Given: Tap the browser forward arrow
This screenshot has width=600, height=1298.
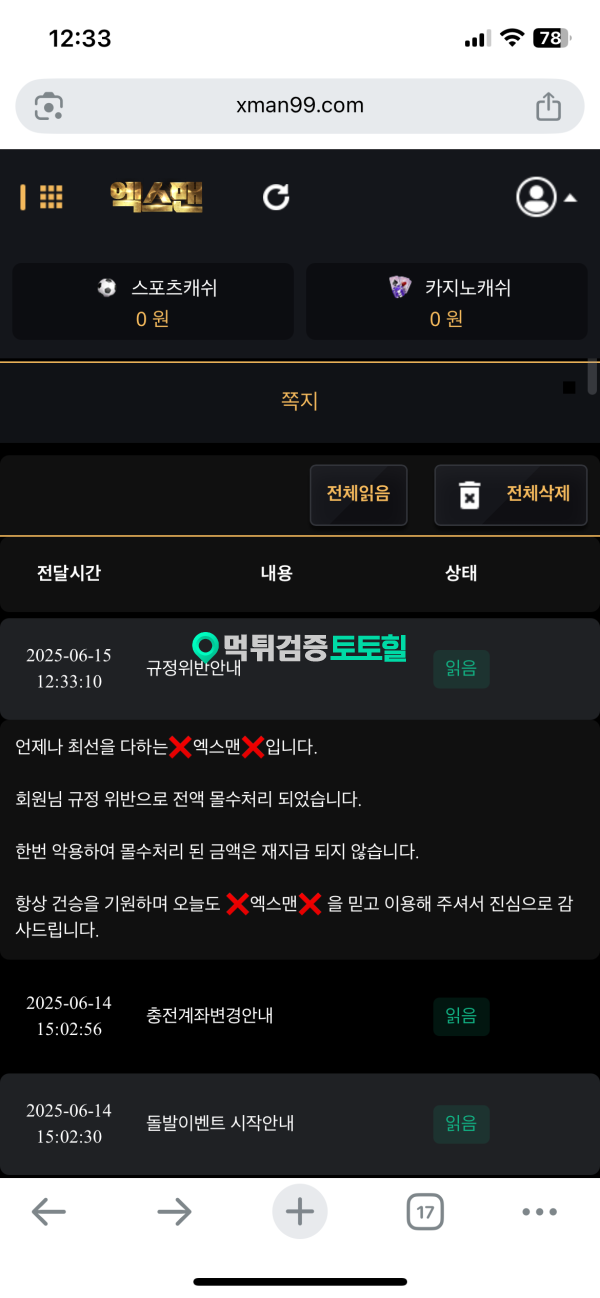Looking at the screenshot, I should tap(174, 1212).
